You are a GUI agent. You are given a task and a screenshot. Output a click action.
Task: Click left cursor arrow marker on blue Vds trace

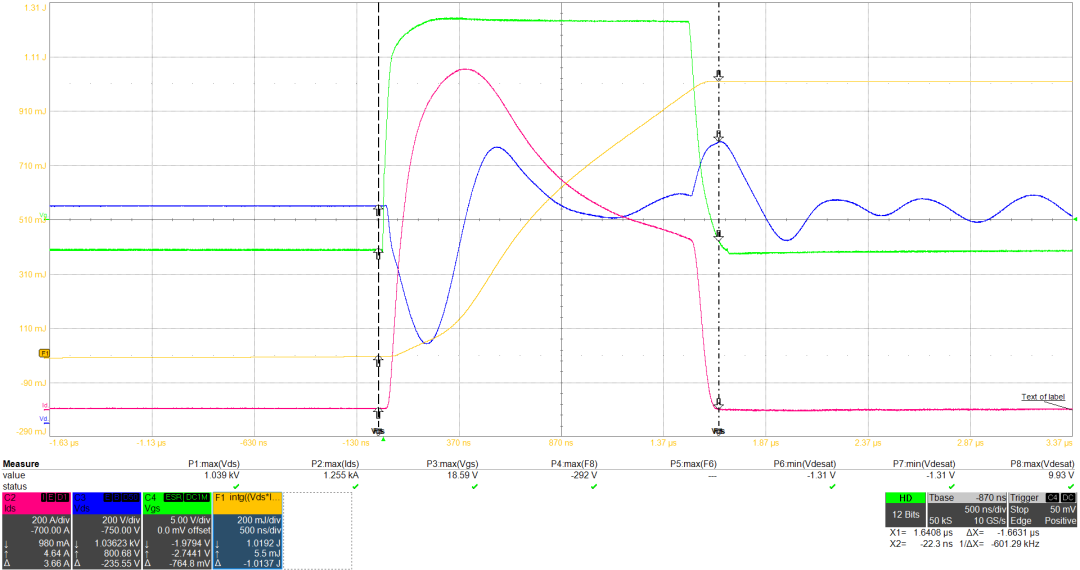click(x=378, y=210)
